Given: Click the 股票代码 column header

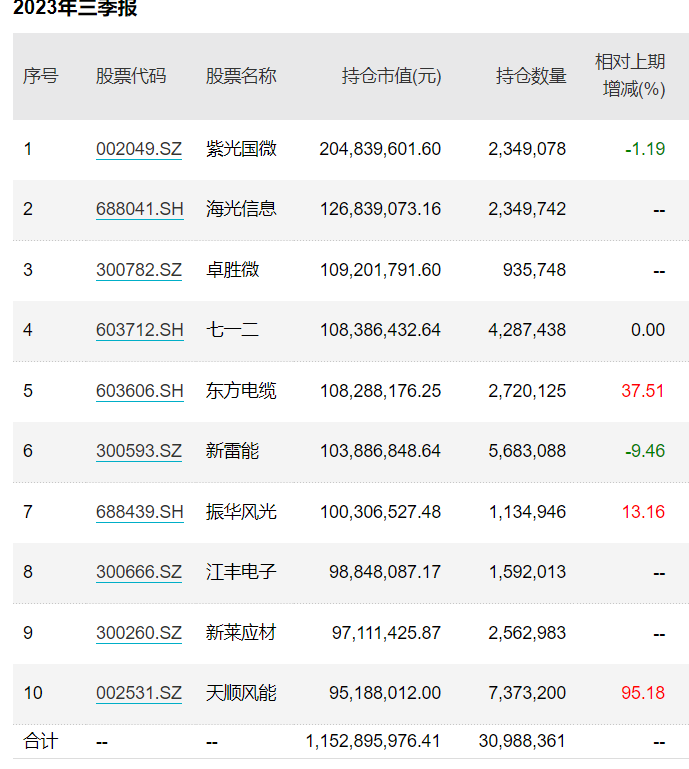Looking at the screenshot, I should pos(131,76).
